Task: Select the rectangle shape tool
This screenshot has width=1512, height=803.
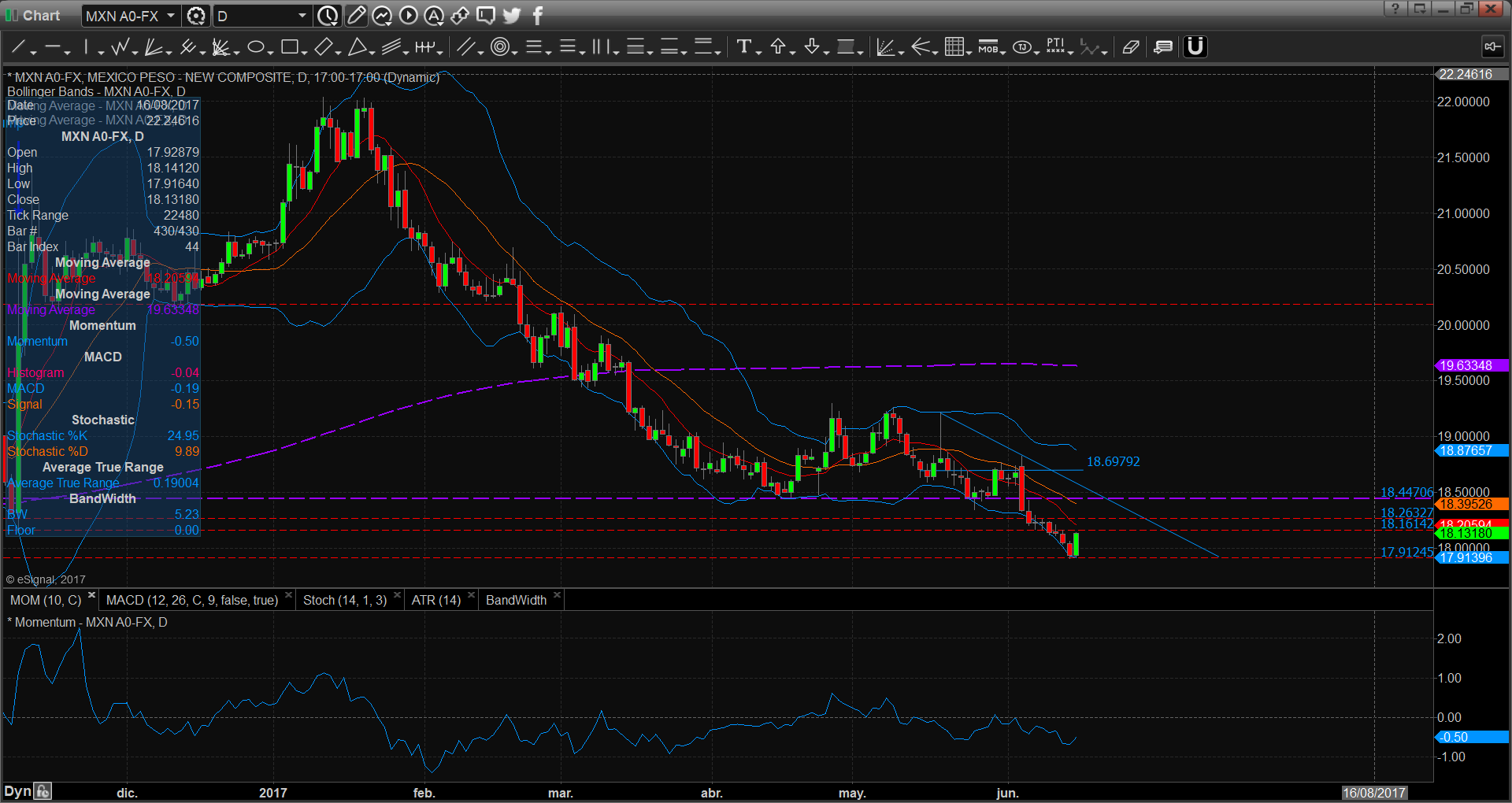Action: coord(289,47)
